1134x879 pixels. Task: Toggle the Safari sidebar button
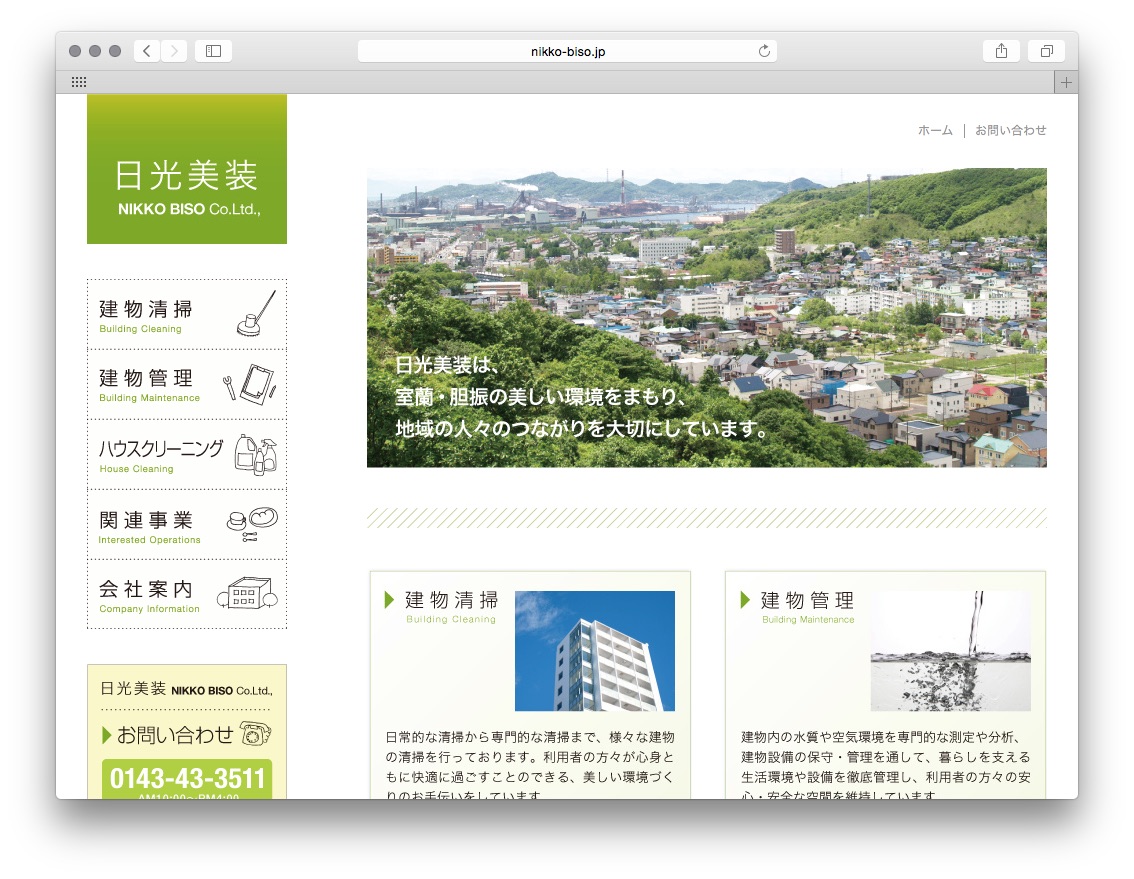tap(213, 51)
